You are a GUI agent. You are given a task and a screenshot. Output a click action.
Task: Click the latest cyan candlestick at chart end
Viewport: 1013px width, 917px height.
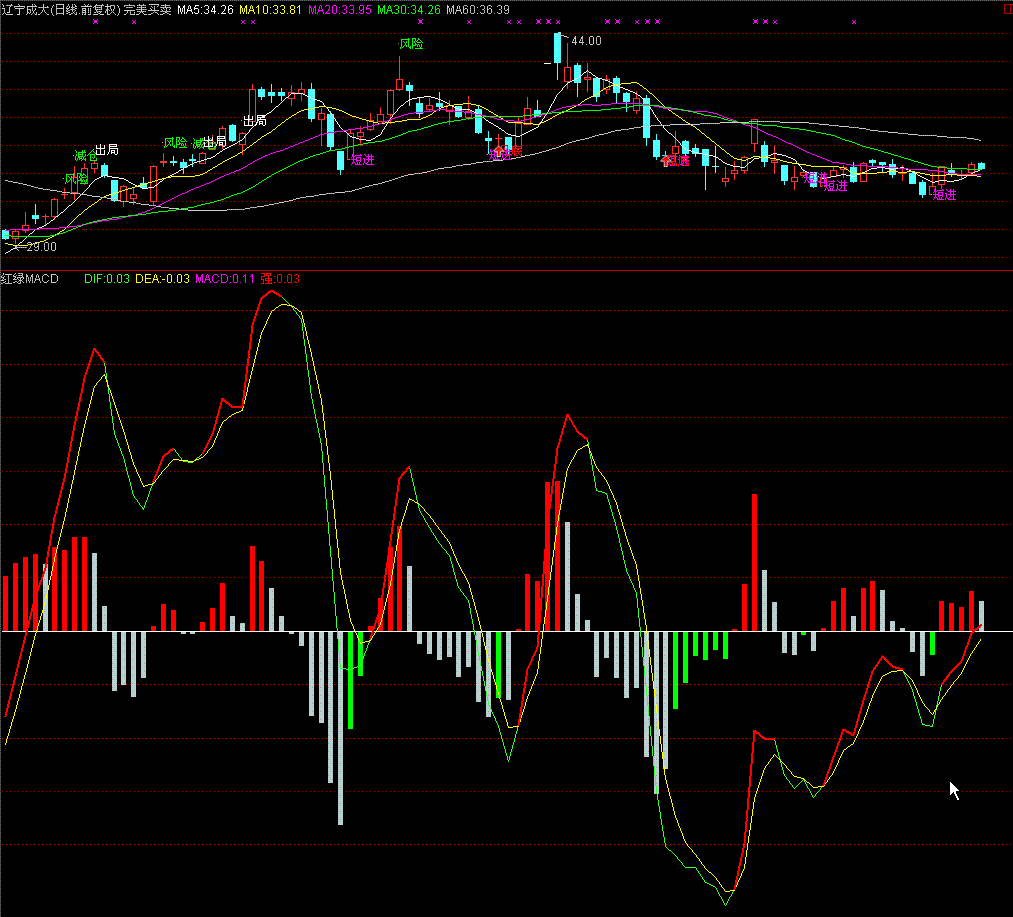coord(981,166)
